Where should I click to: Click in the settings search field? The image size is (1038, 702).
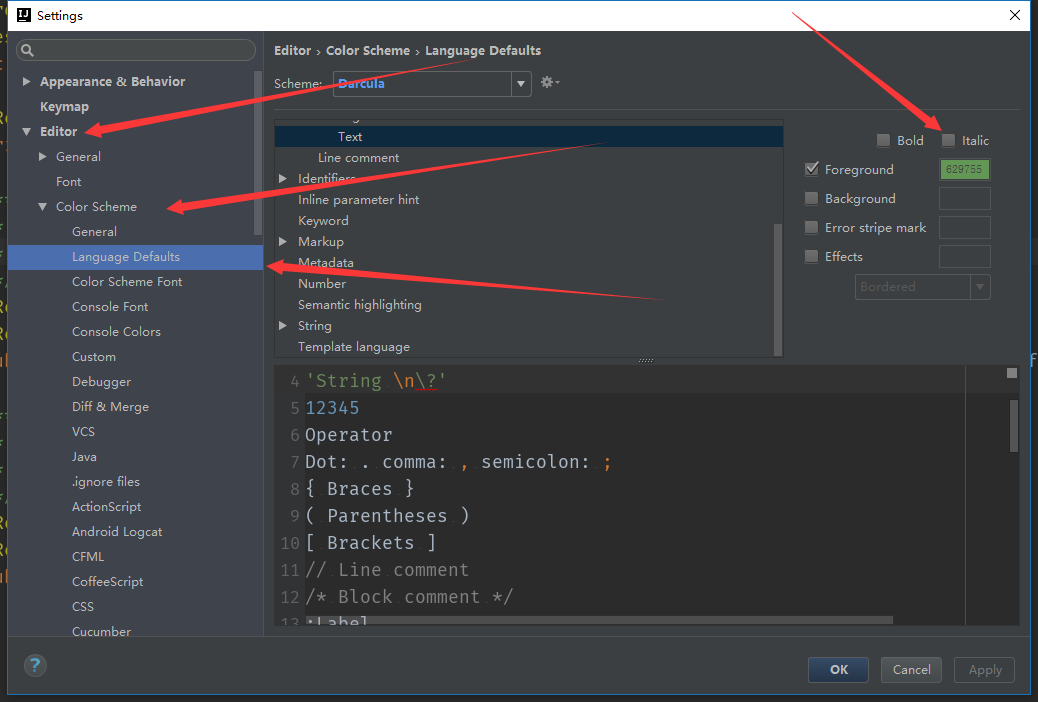136,50
